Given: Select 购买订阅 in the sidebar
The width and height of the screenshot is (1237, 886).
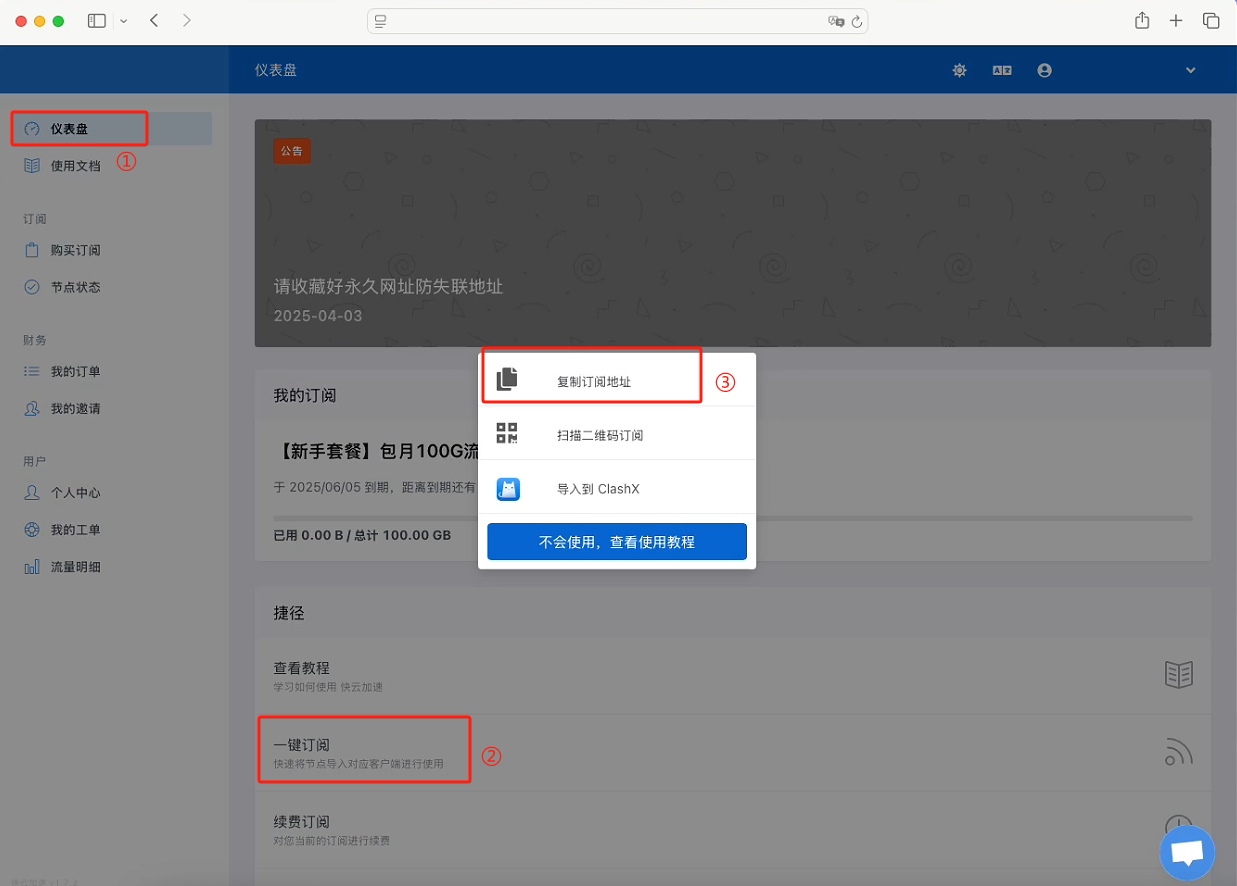Looking at the screenshot, I should [76, 250].
